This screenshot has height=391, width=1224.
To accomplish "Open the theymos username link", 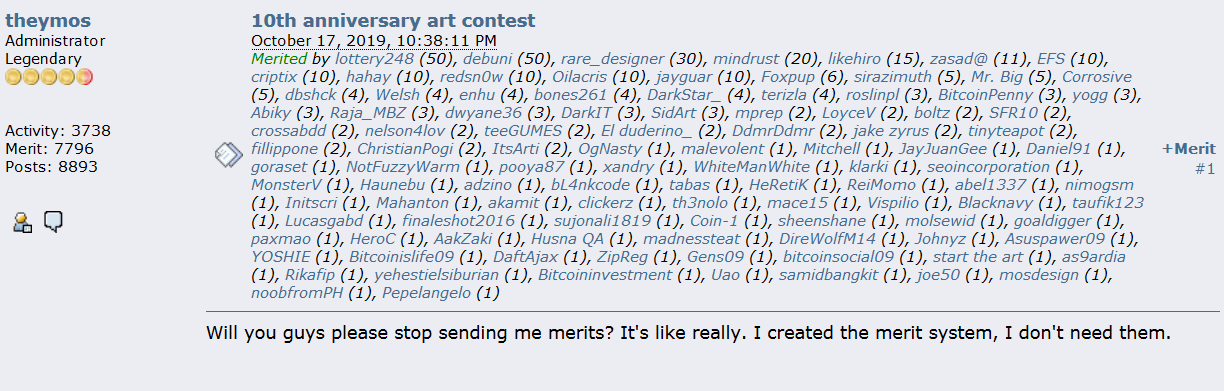I will tap(48, 20).
